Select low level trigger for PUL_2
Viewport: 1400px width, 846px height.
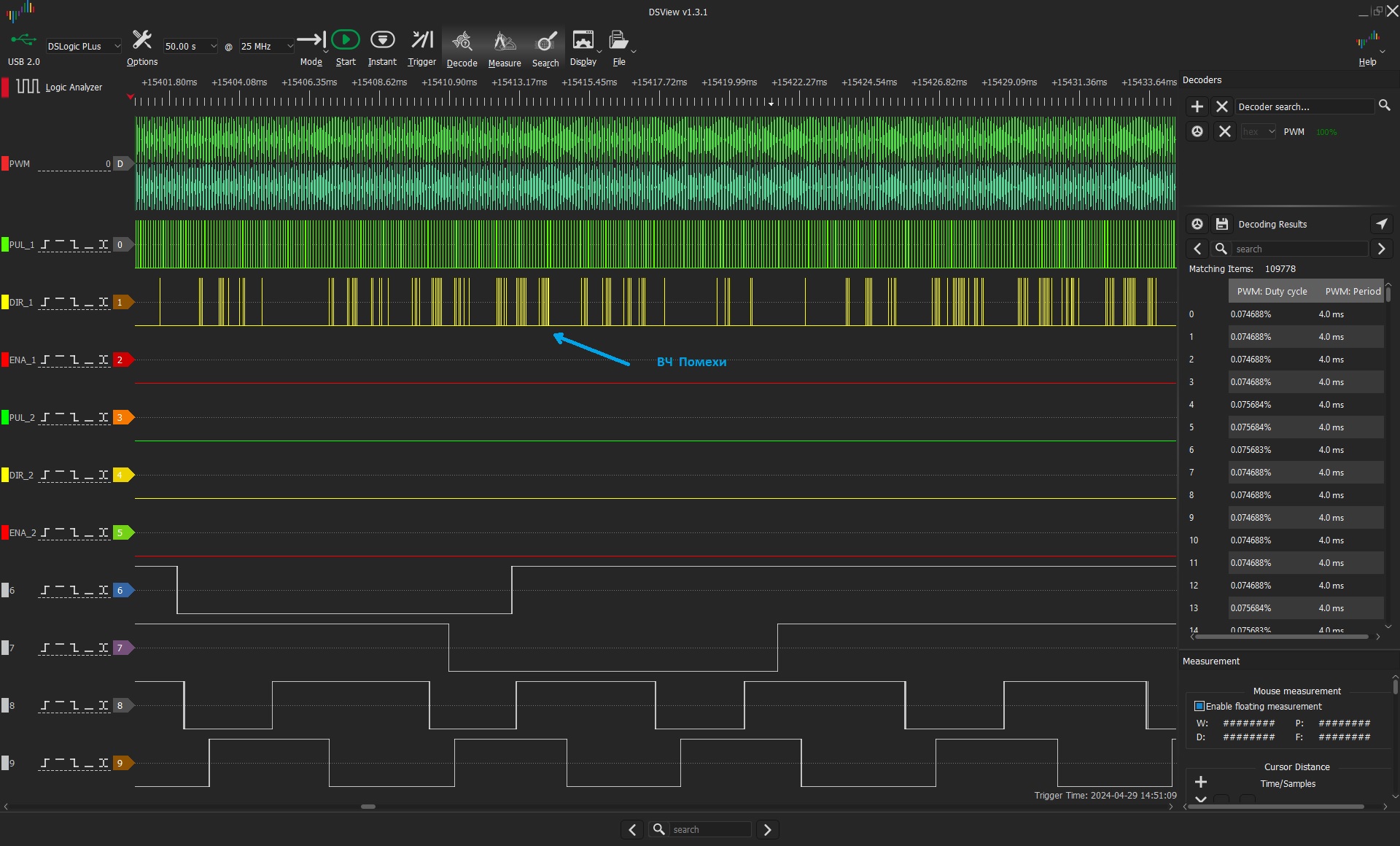pyautogui.click(x=89, y=417)
